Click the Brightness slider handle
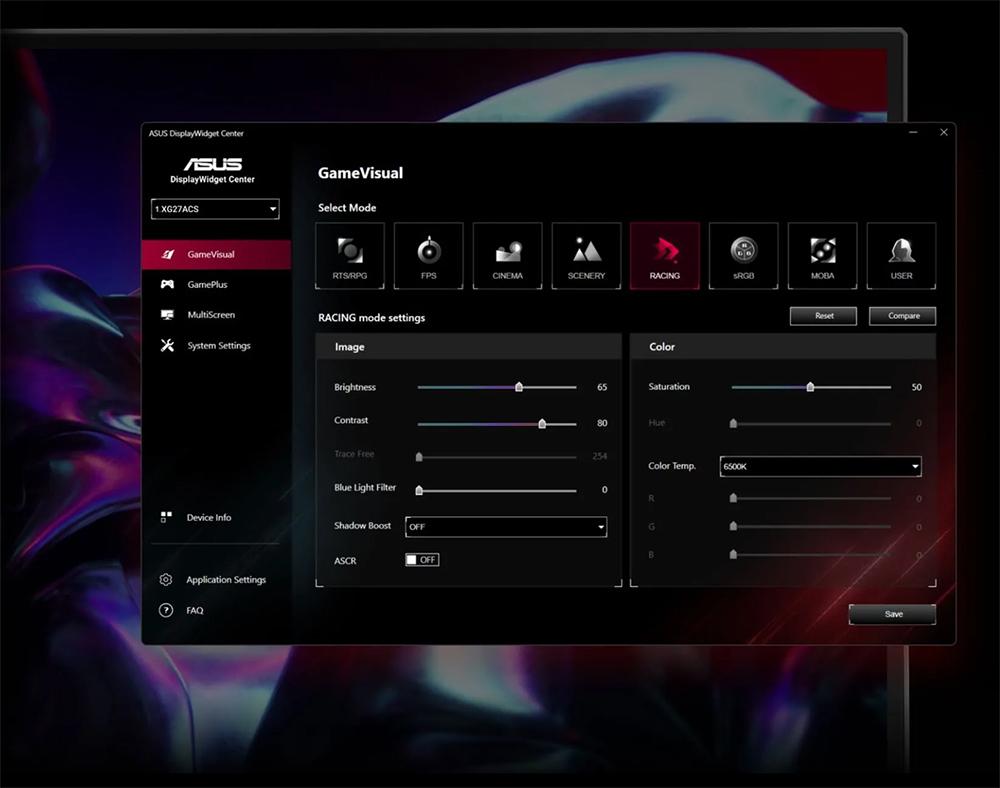 point(518,386)
